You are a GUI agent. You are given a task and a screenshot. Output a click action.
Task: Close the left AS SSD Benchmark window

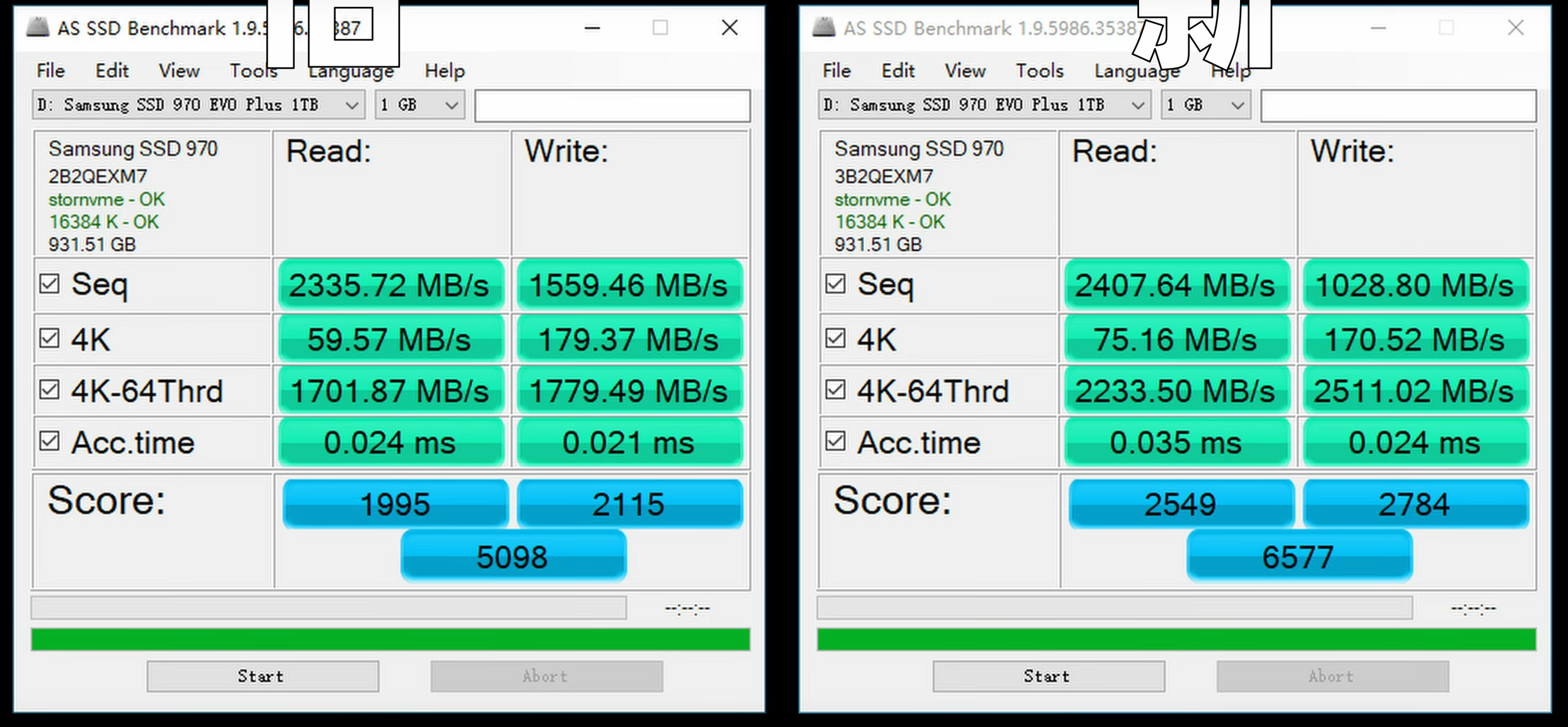click(x=730, y=28)
